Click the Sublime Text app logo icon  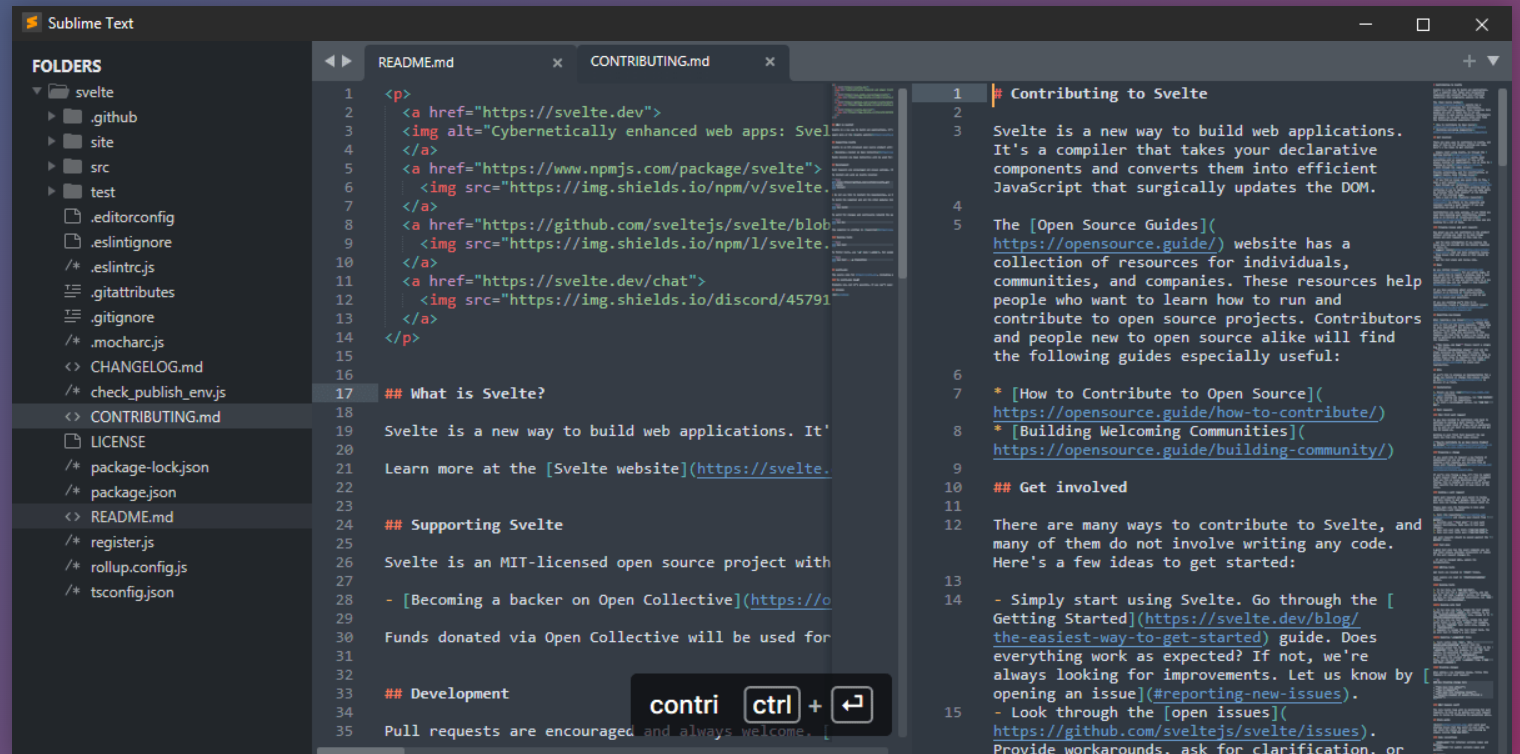click(32, 22)
